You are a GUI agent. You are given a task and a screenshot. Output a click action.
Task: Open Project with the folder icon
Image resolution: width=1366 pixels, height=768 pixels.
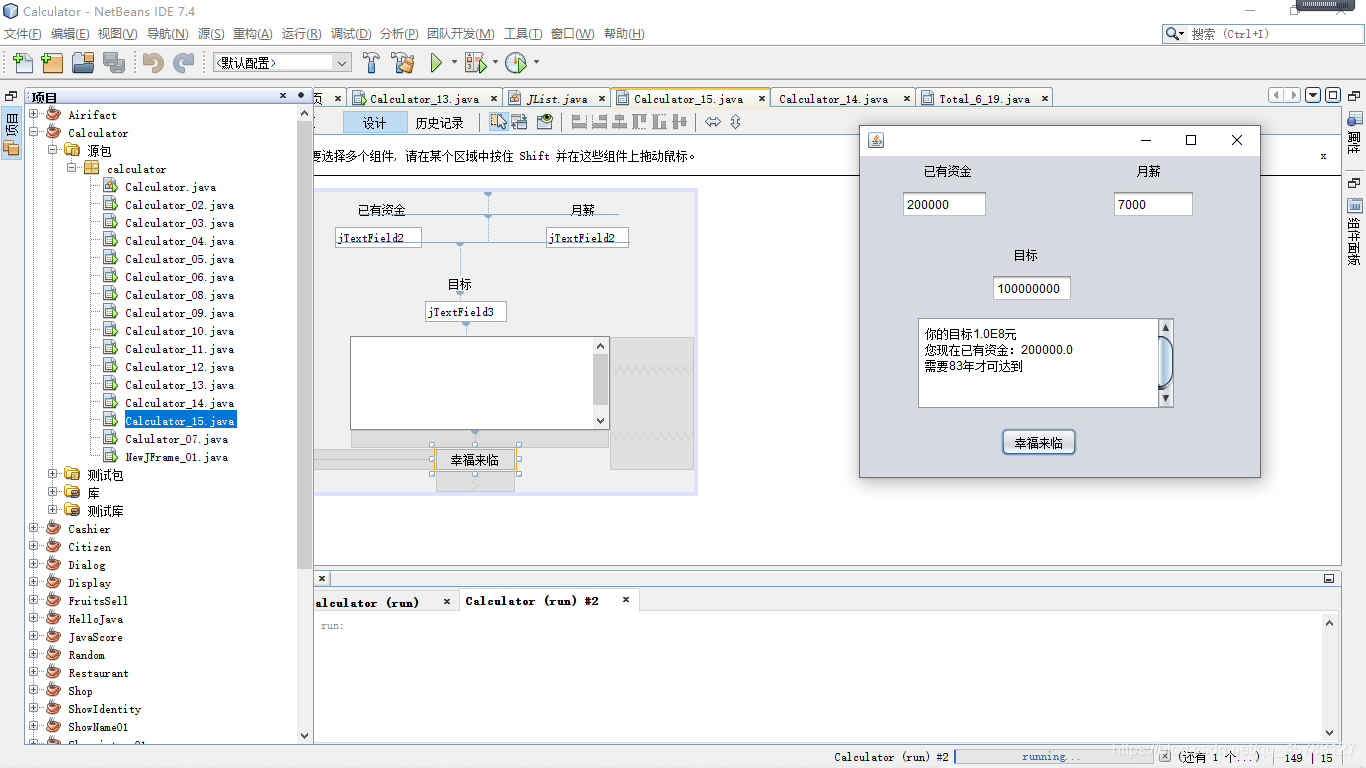tap(83, 63)
